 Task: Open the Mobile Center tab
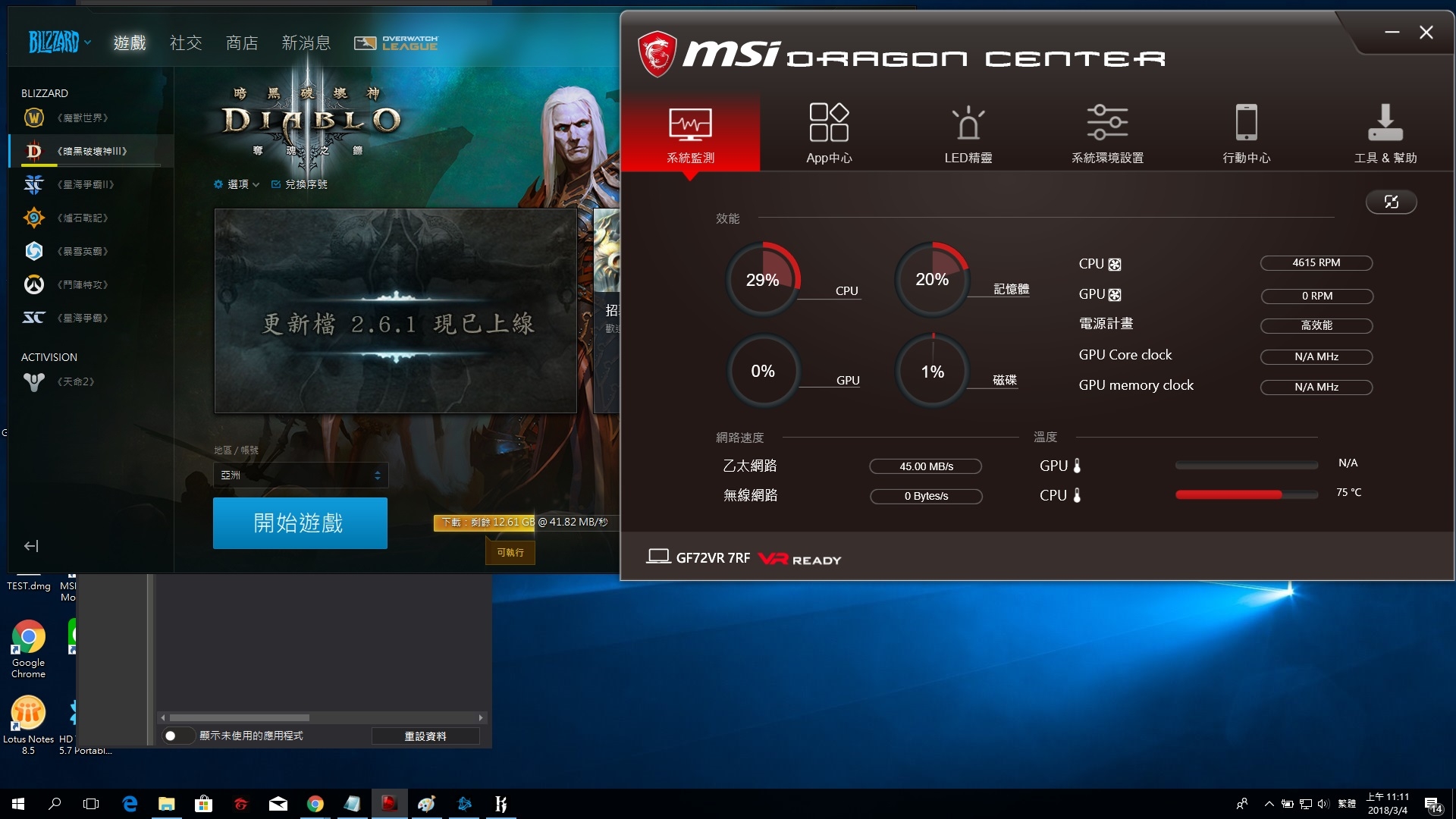pyautogui.click(x=1246, y=134)
